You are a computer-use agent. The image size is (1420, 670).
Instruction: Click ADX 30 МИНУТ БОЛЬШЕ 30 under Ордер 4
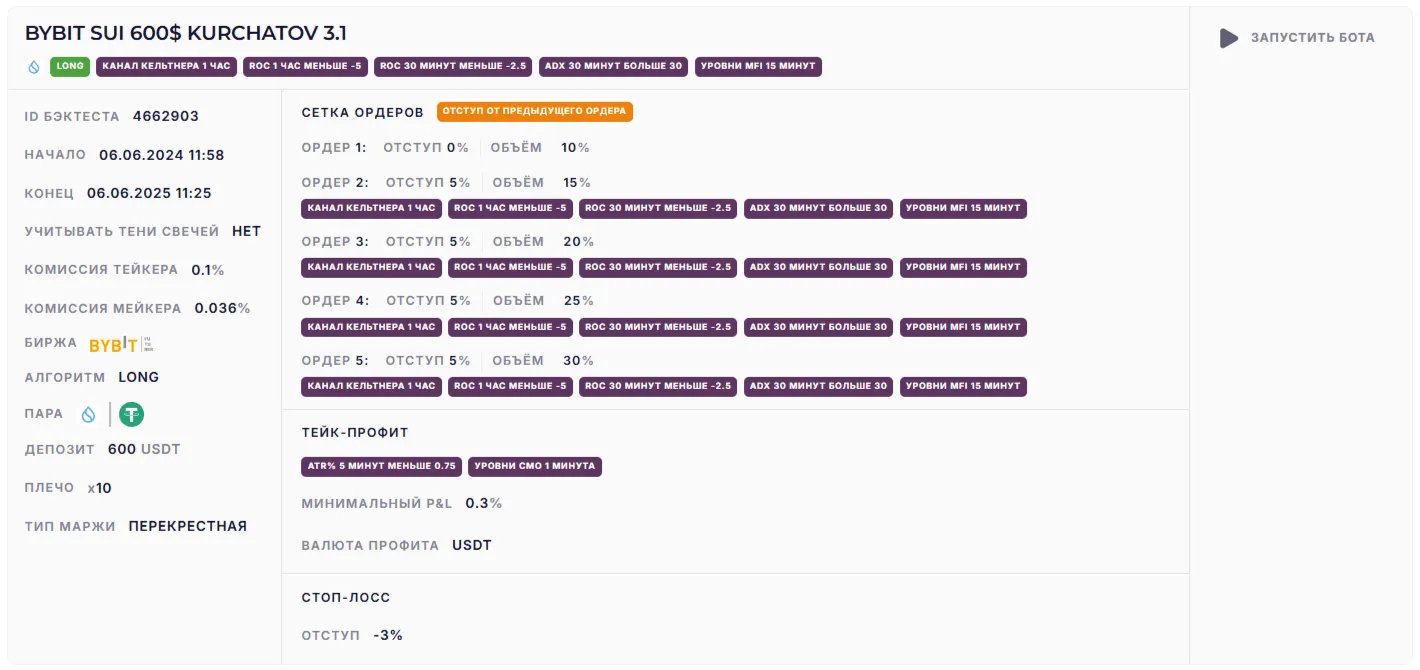pyautogui.click(x=818, y=327)
